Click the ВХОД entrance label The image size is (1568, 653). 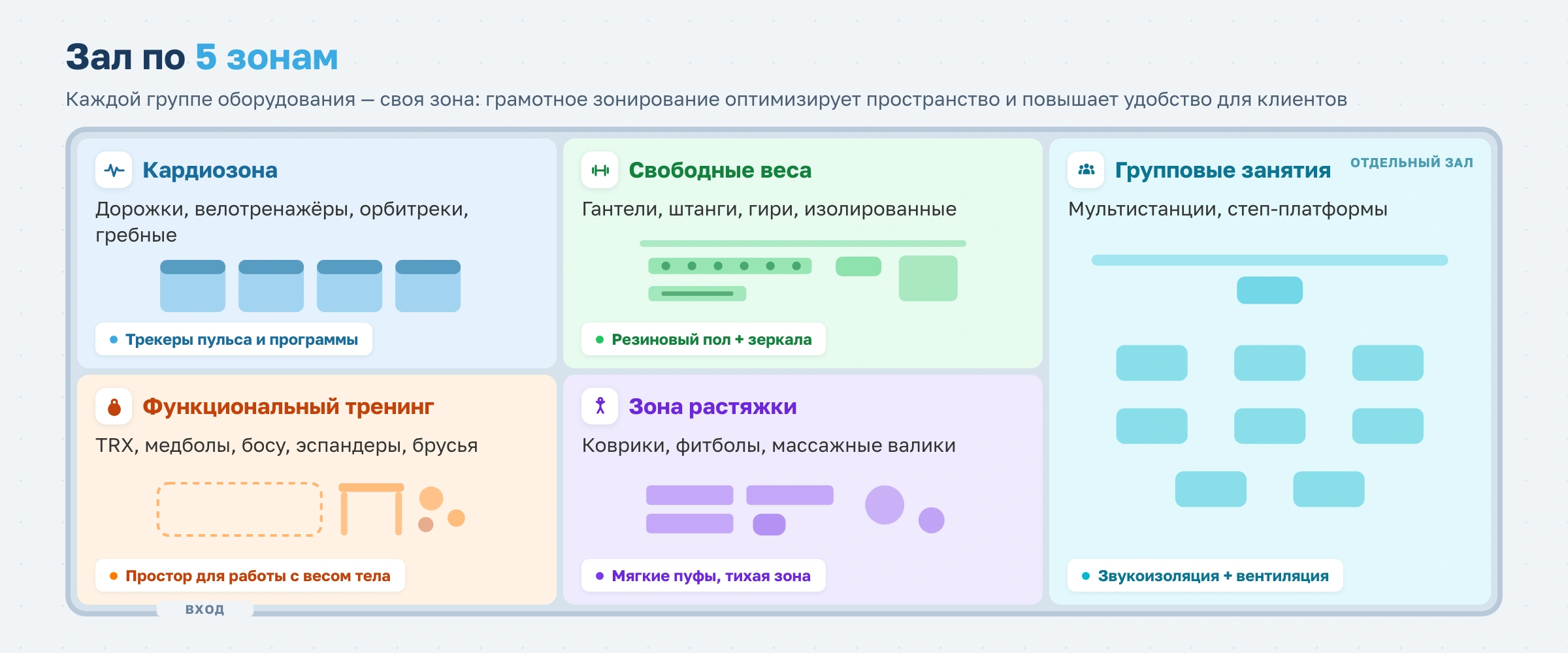(x=204, y=609)
